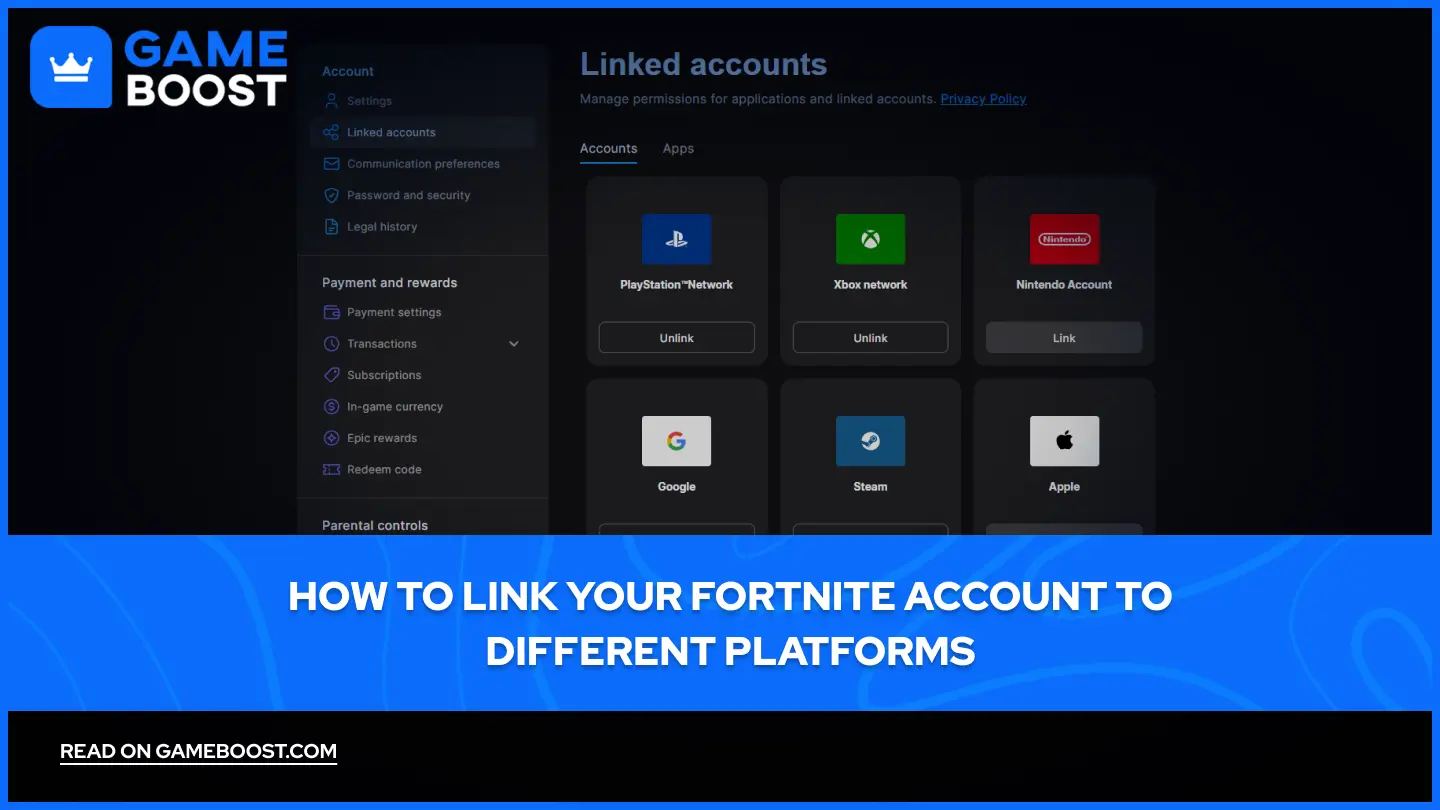Unlink the Xbox network account
This screenshot has height=810, width=1440.
point(870,338)
